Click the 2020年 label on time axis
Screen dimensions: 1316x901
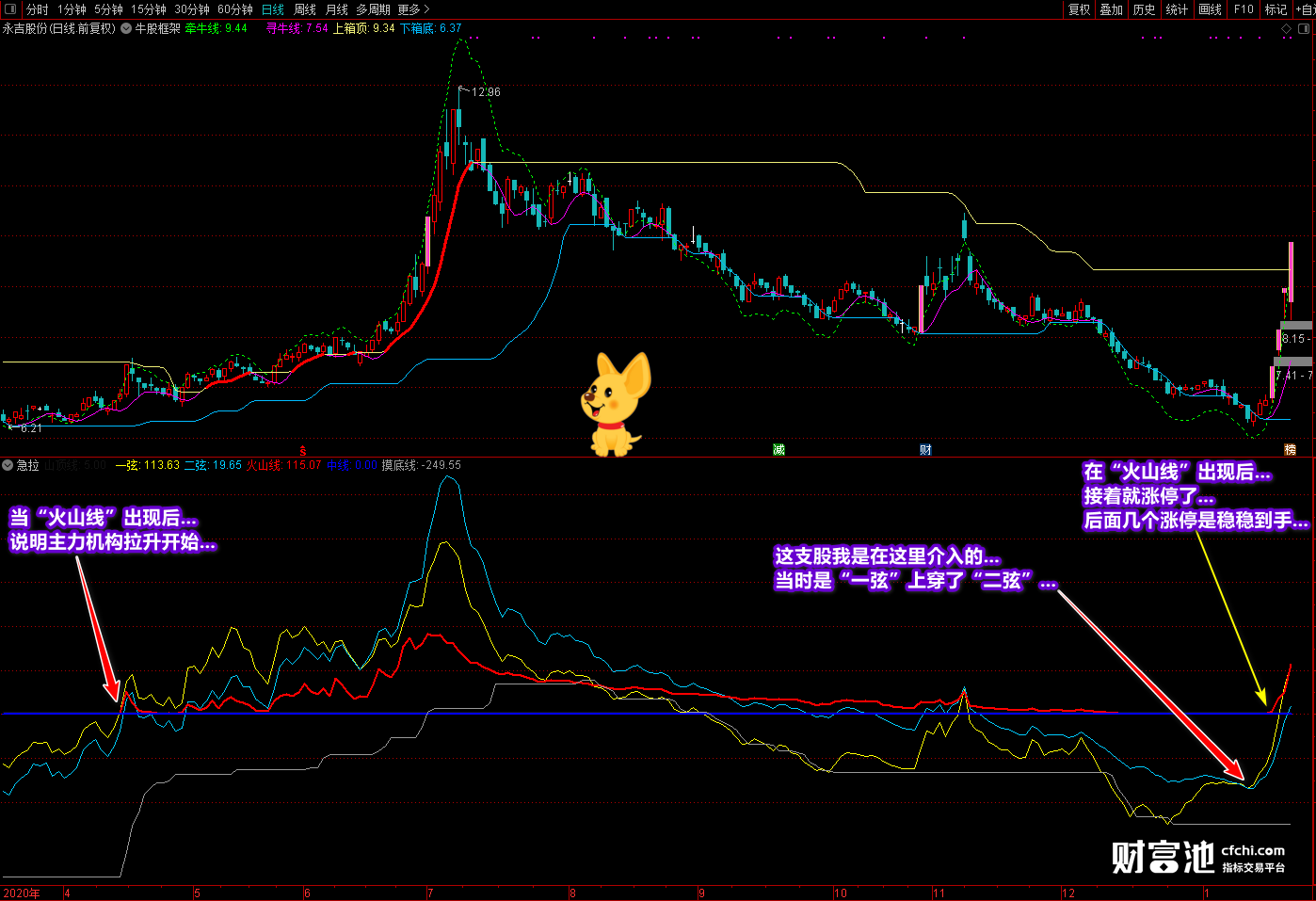[x=21, y=893]
